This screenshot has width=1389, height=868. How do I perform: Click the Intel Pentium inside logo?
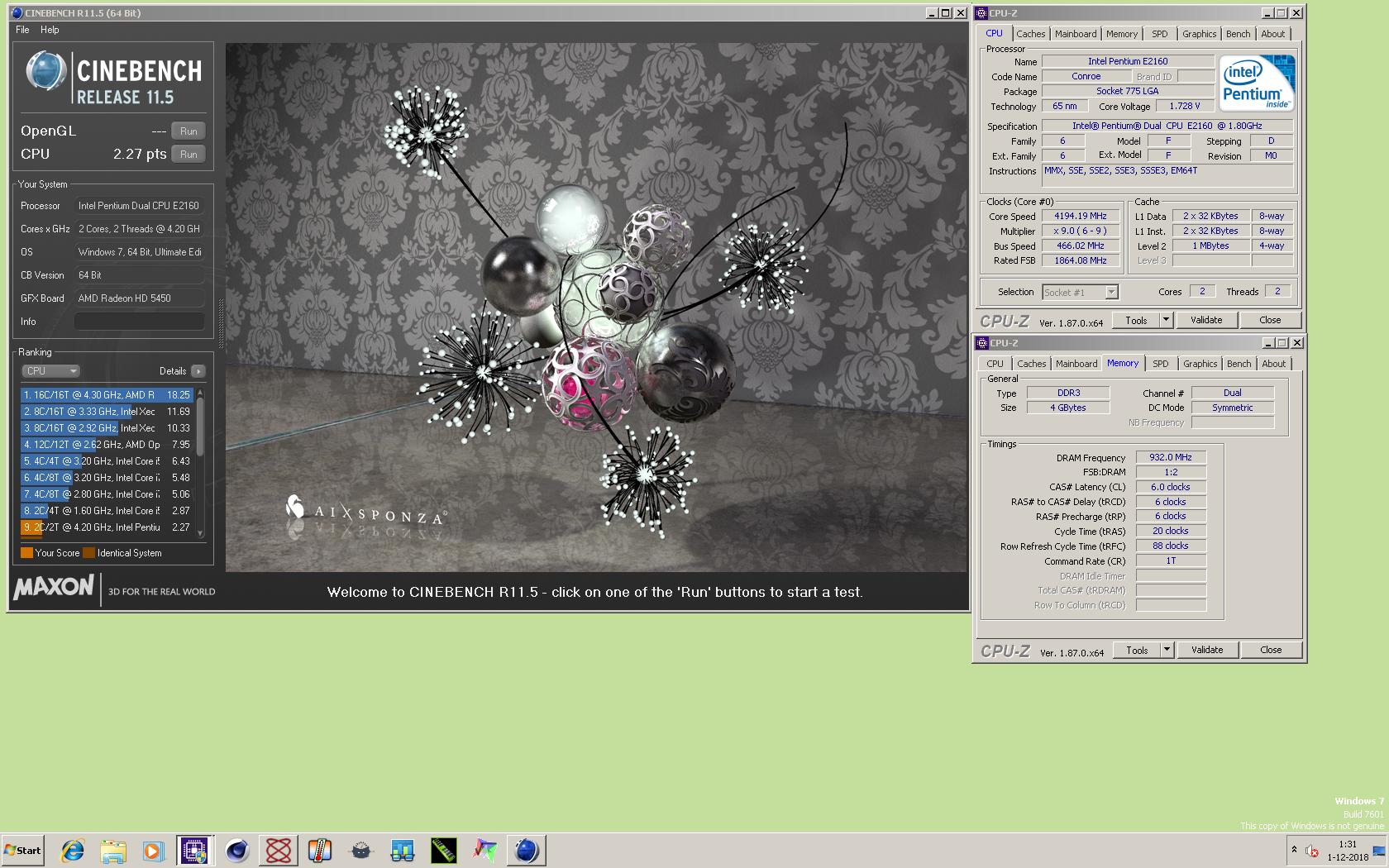point(1257,83)
